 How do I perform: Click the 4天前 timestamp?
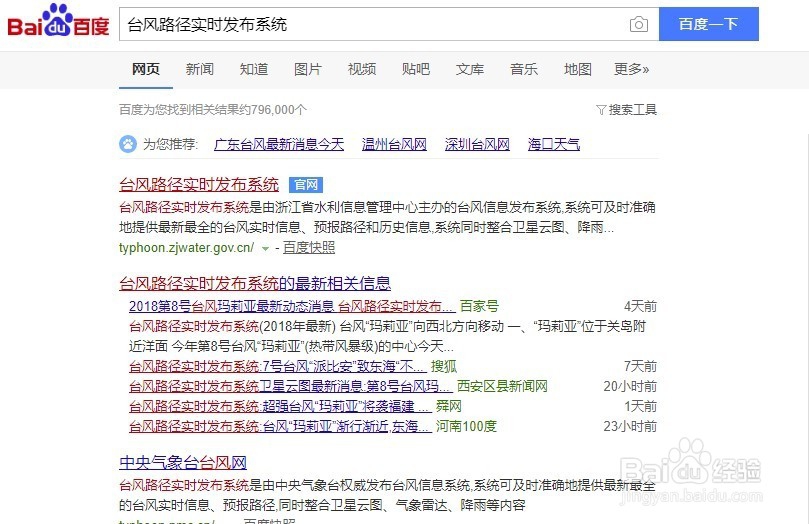point(640,306)
